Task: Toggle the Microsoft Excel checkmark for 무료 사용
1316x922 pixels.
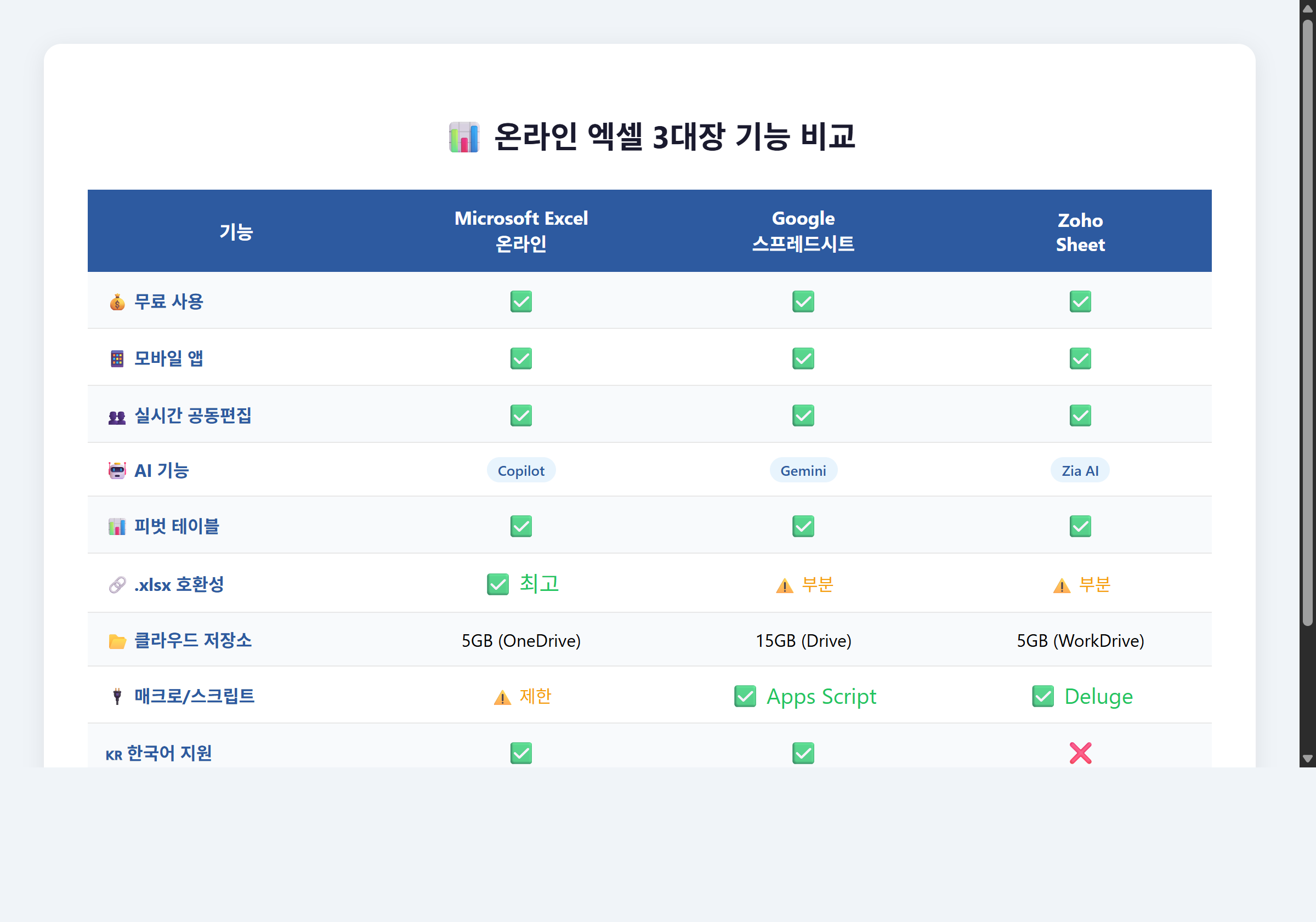Action: point(520,301)
